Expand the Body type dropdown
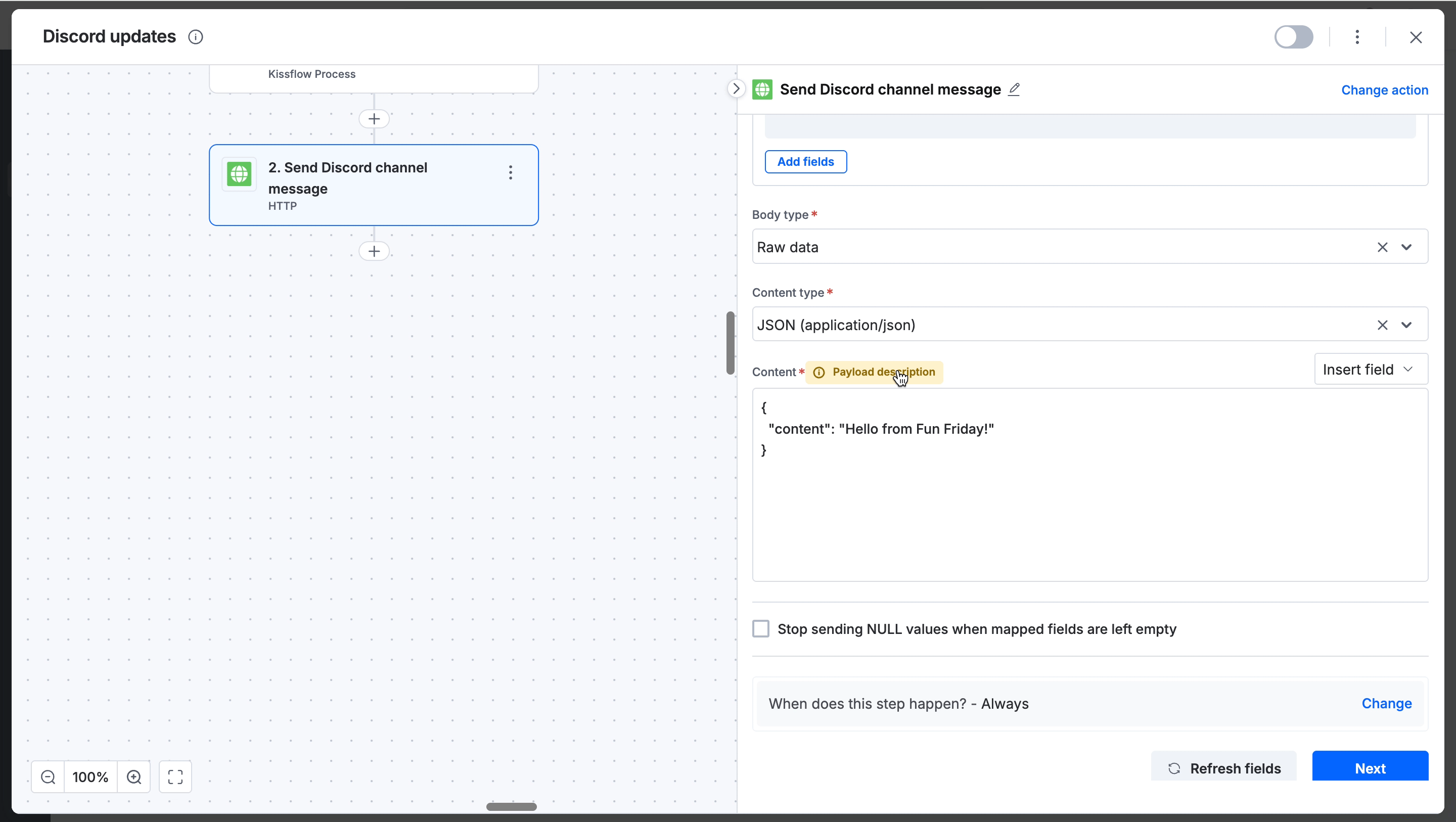The image size is (1456, 822). pyautogui.click(x=1406, y=247)
